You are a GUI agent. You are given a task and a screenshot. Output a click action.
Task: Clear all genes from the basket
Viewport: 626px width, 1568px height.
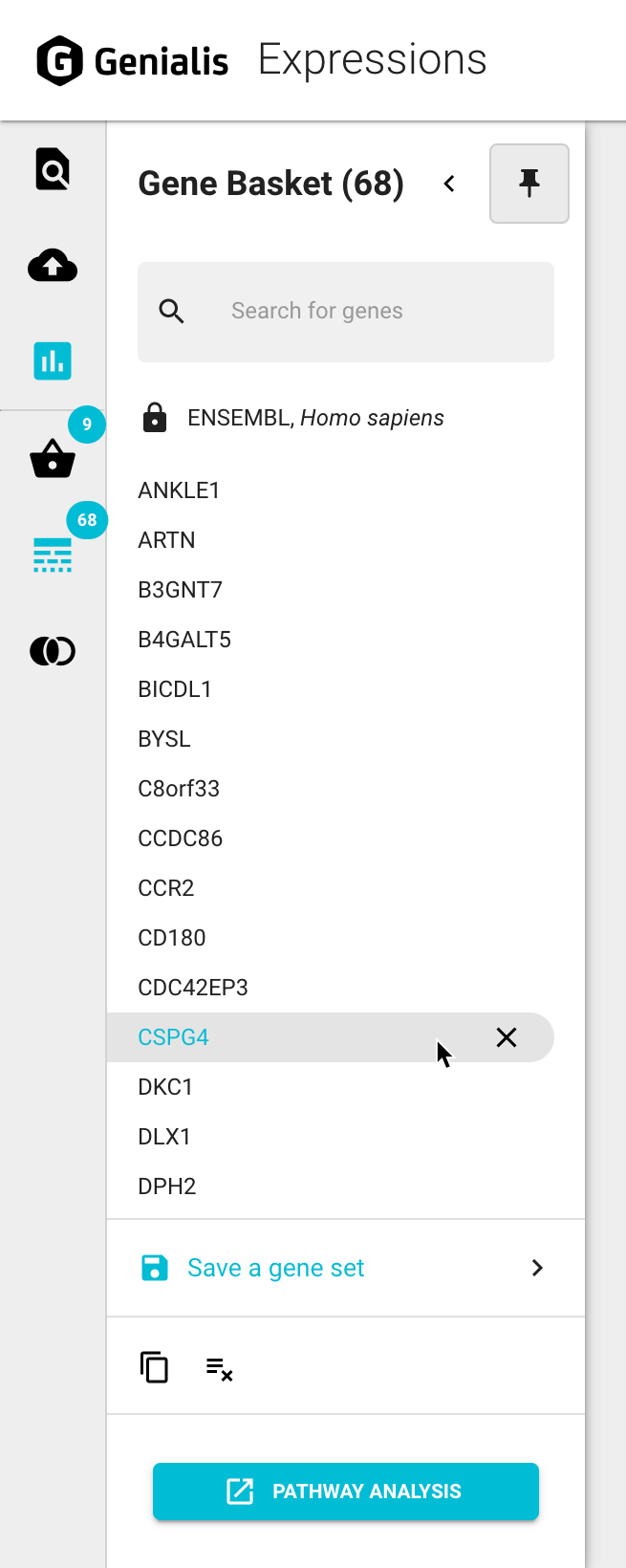219,1369
